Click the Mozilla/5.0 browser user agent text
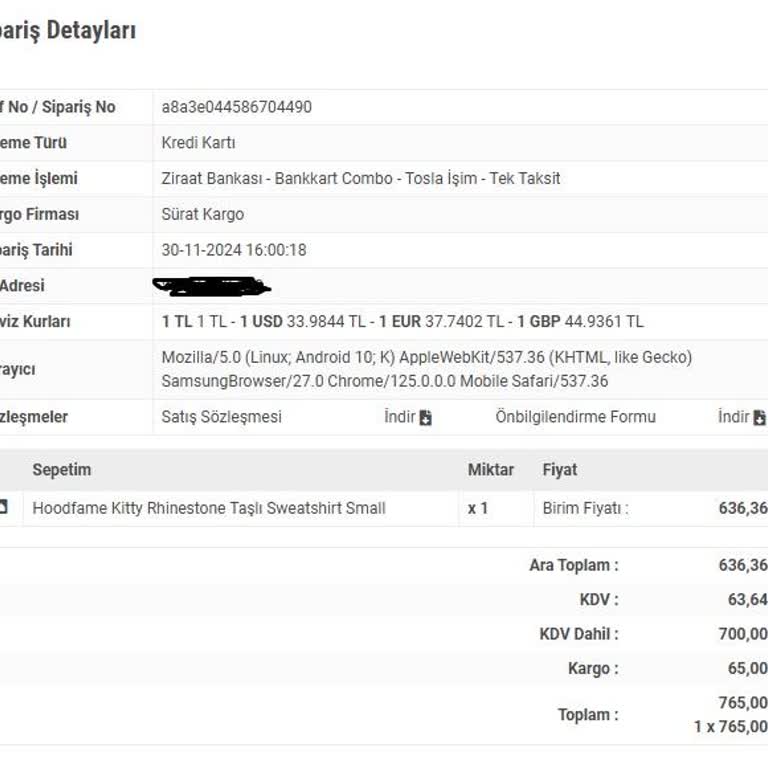Image resolution: width=768 pixels, height=768 pixels. 427,369
